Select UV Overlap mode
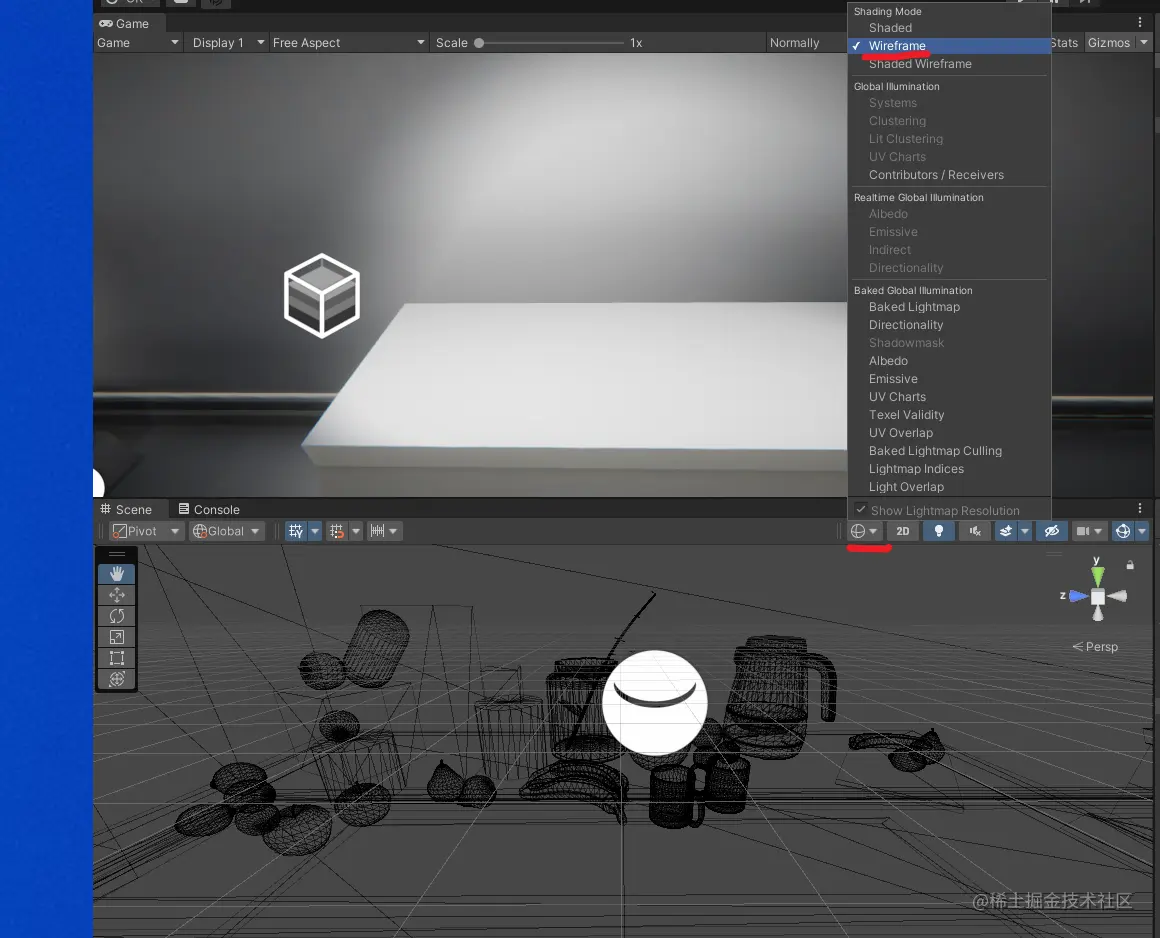This screenshot has height=938, width=1160. (x=948, y=433)
